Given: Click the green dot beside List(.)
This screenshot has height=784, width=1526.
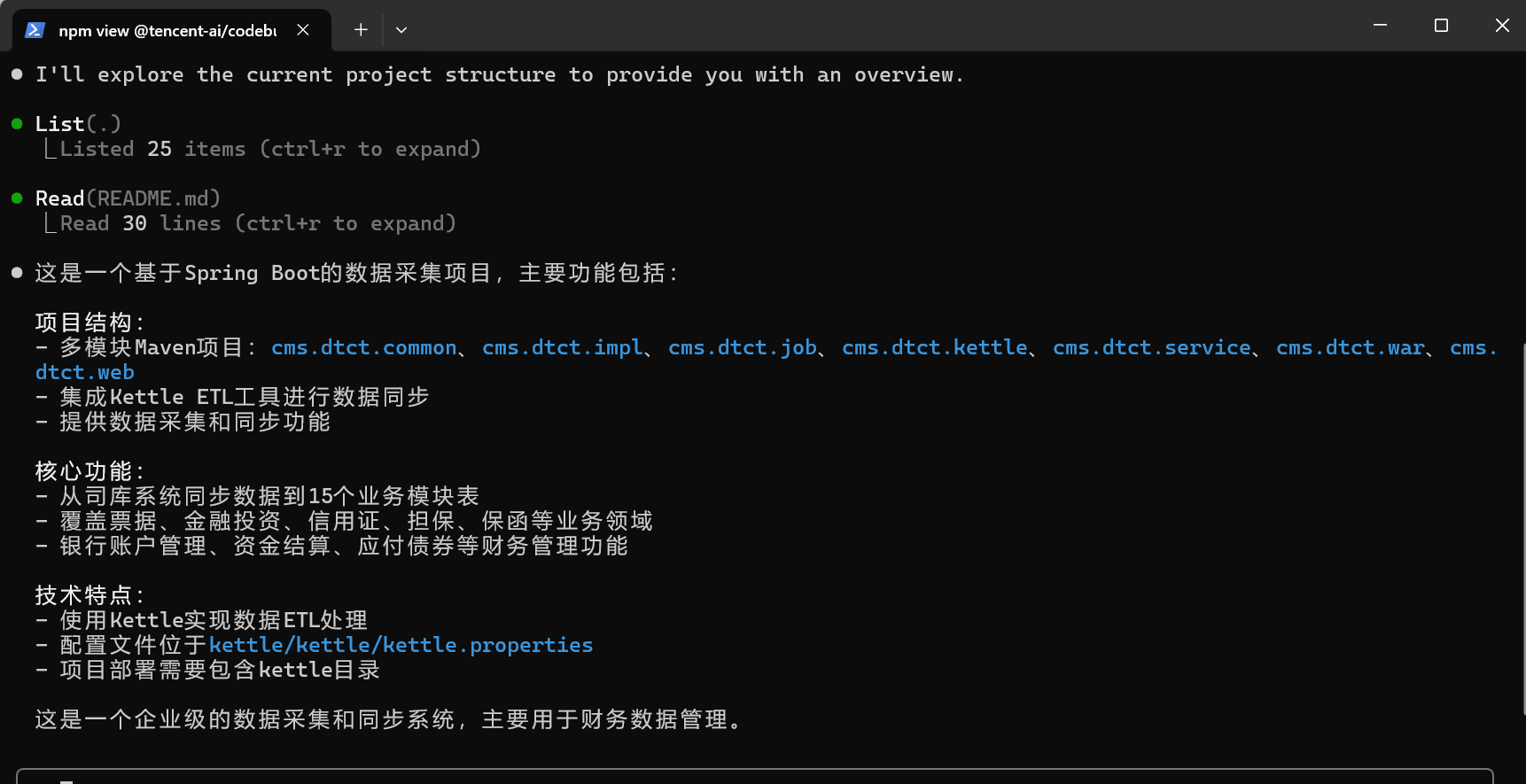Looking at the screenshot, I should (17, 124).
